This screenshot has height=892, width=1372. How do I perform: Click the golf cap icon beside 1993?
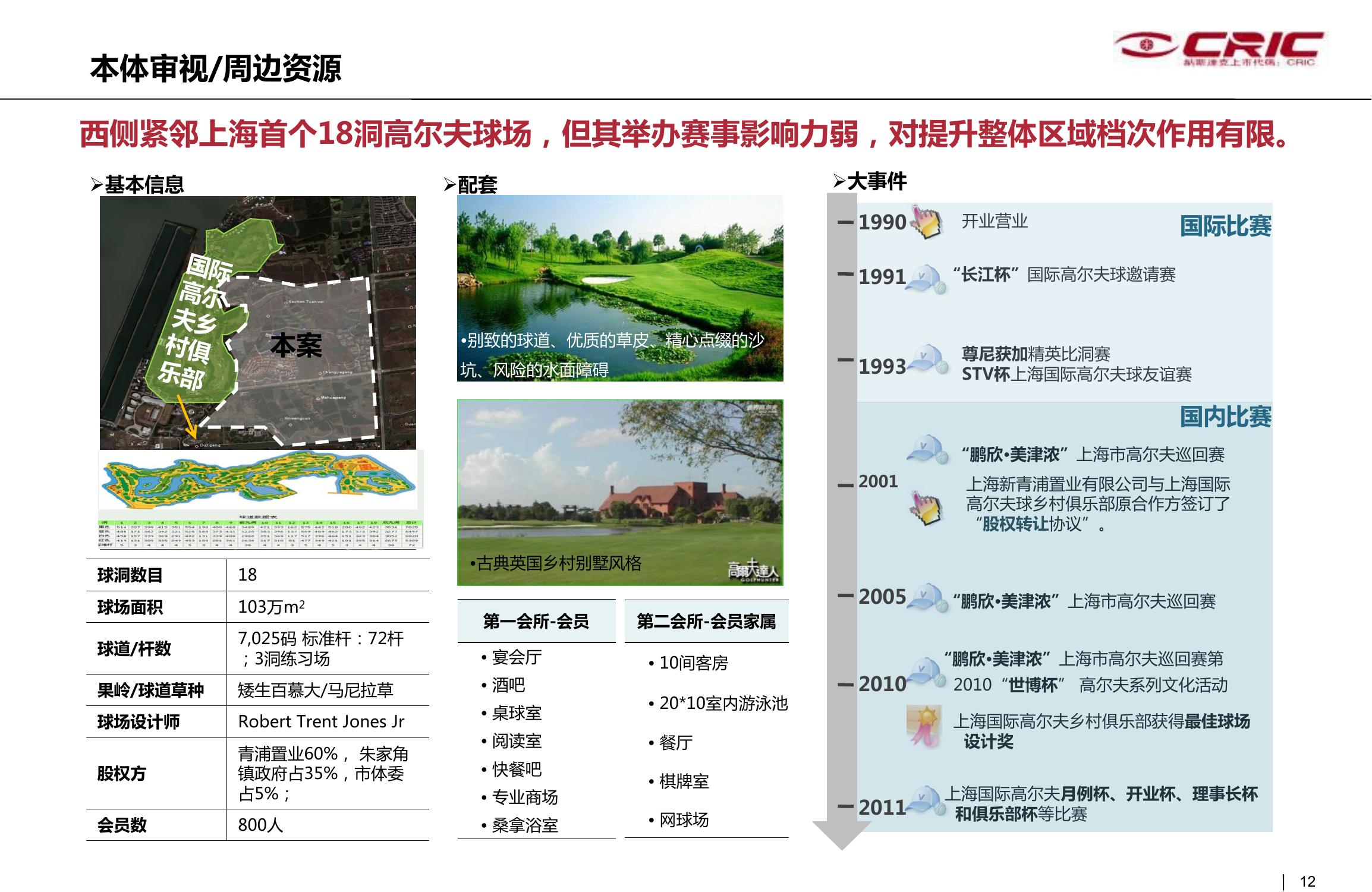928,359
